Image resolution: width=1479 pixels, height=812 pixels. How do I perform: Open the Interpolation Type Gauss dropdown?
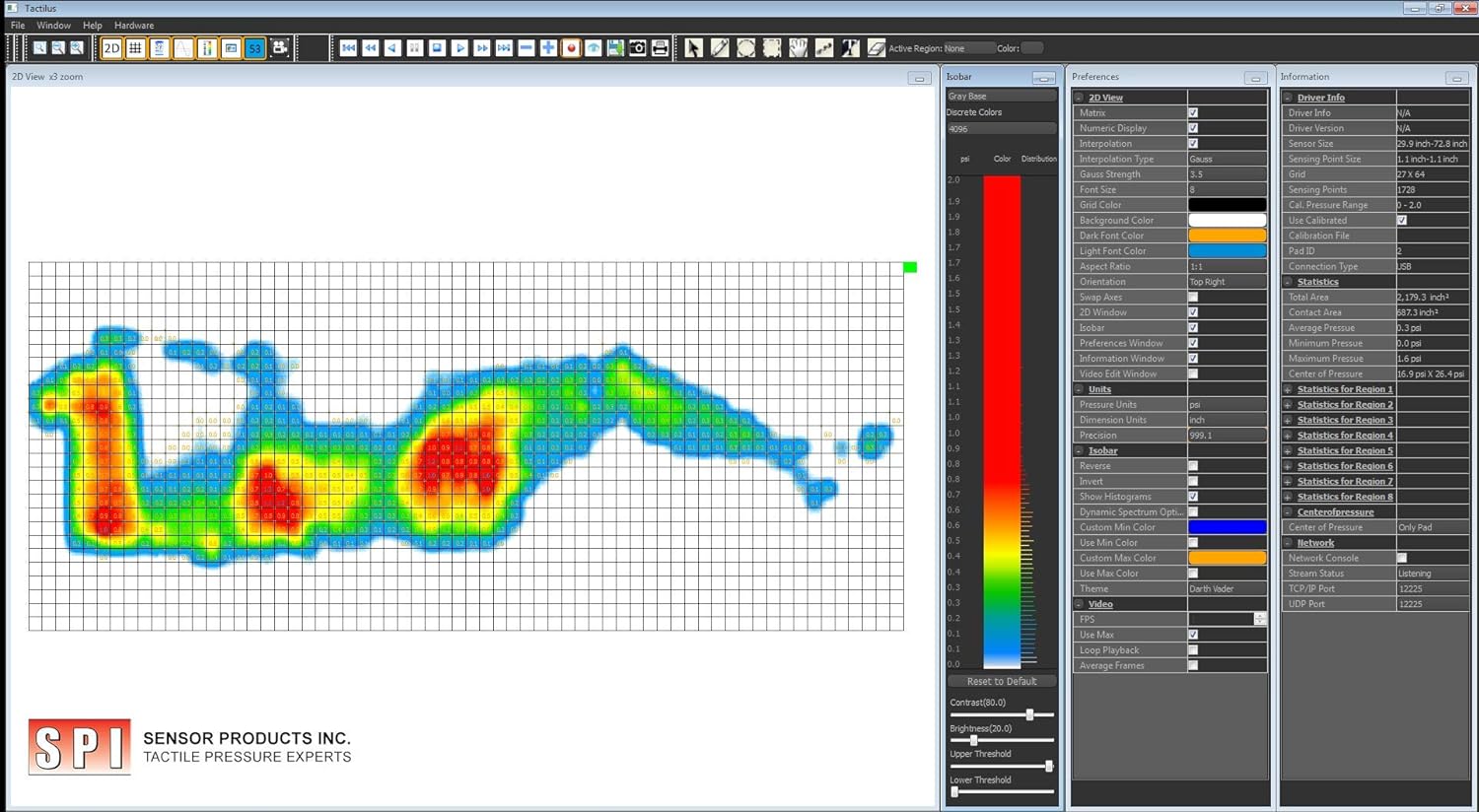coord(1227,159)
